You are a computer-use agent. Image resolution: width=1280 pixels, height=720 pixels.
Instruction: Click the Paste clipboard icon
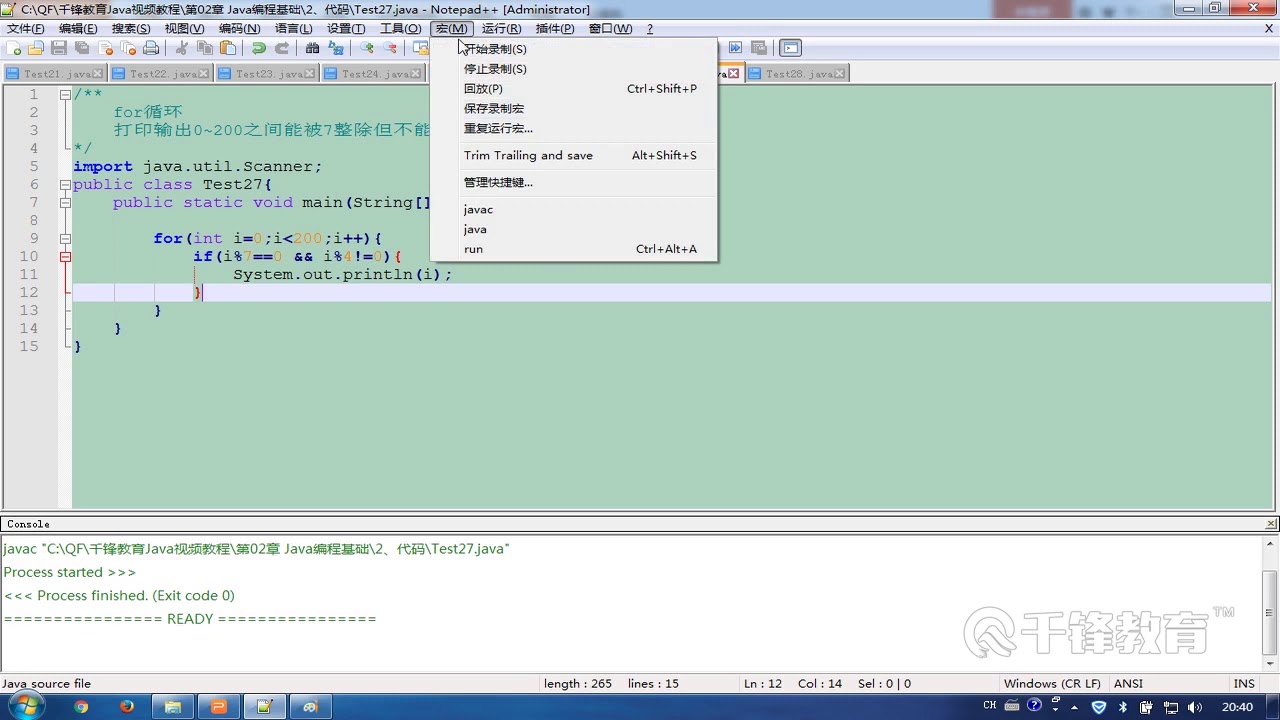[228, 48]
